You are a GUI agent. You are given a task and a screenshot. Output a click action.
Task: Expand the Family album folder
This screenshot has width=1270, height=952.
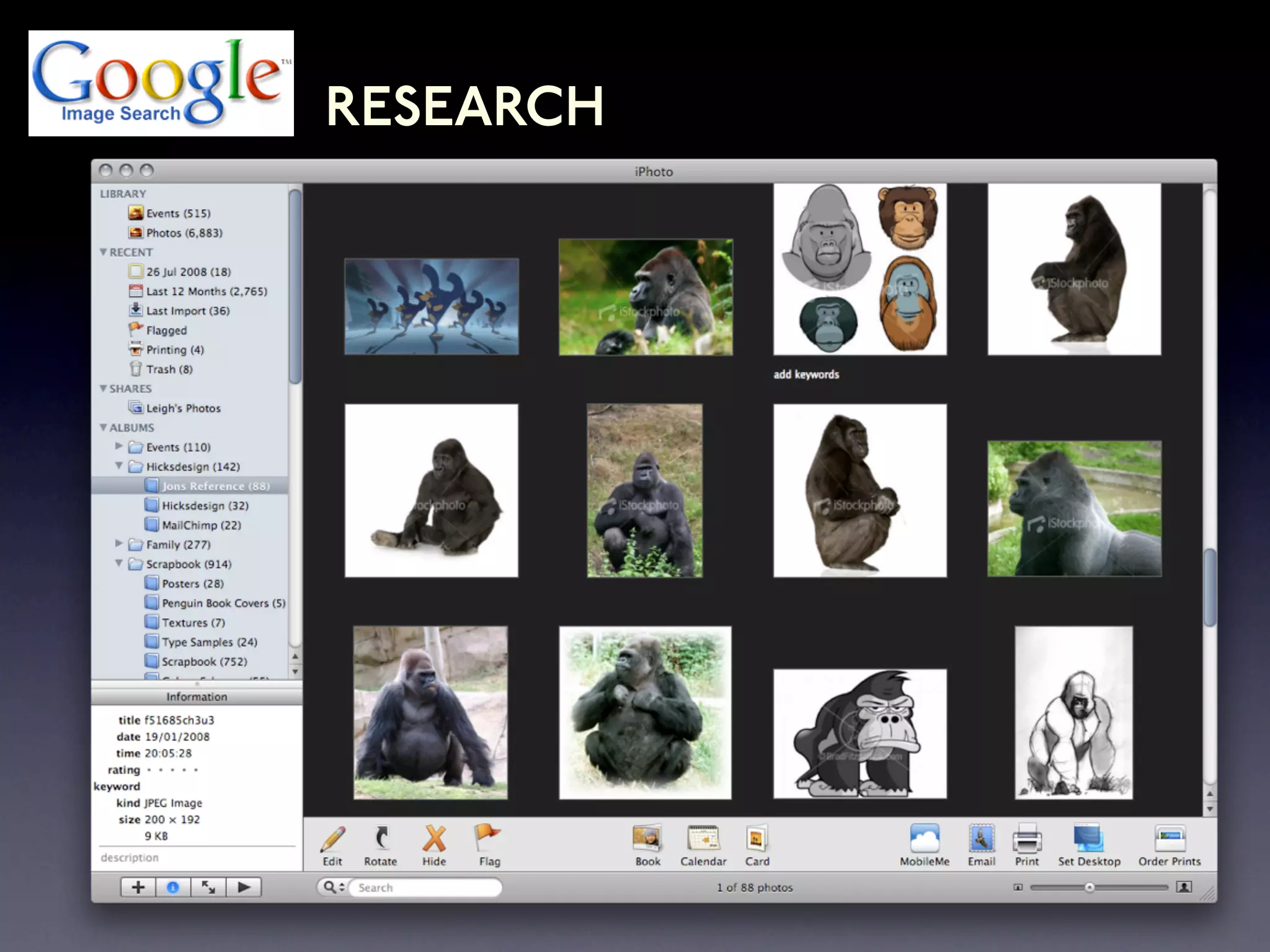(x=119, y=544)
